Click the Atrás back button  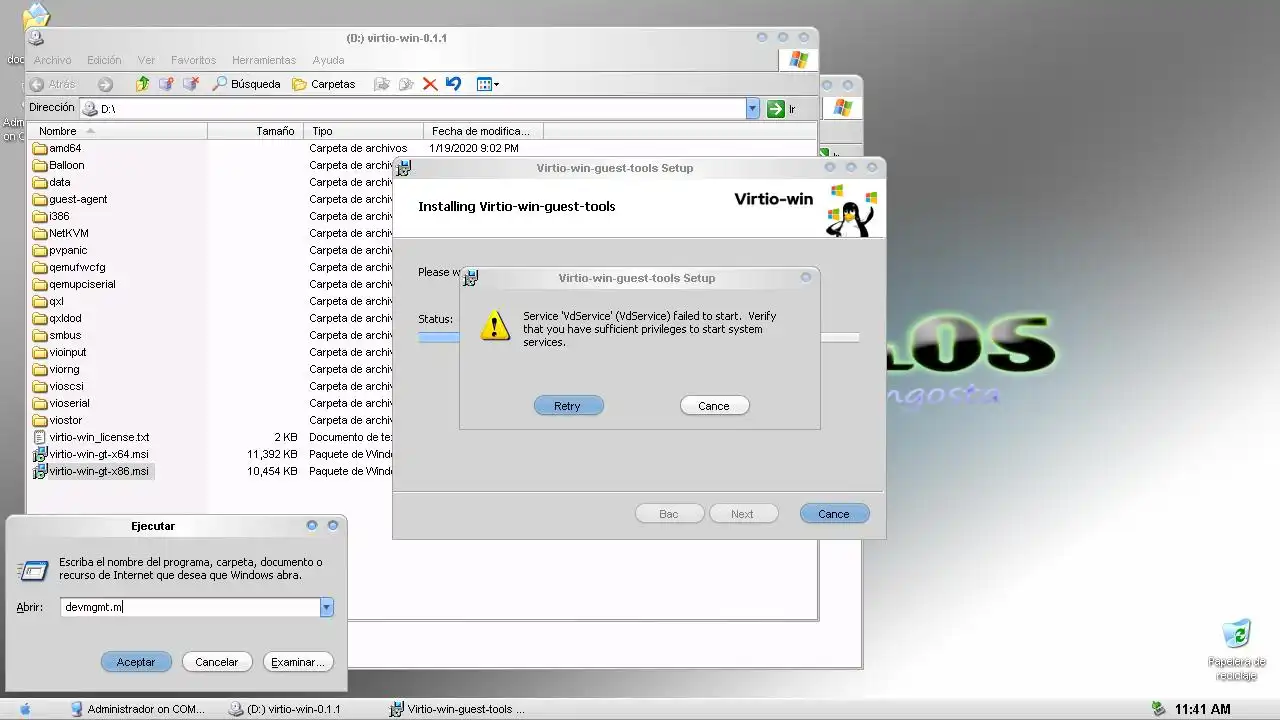tap(52, 84)
